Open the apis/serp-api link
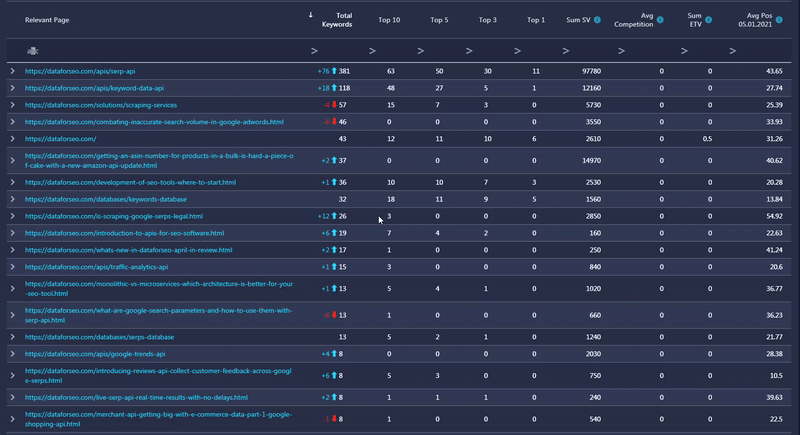Image resolution: width=800 pixels, height=435 pixels. 80,71
